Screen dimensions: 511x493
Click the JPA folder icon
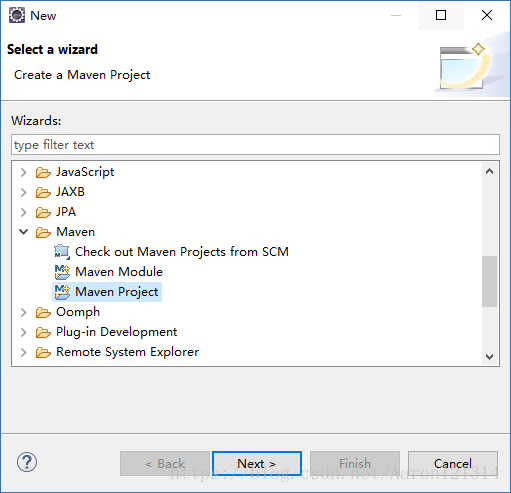[43, 212]
